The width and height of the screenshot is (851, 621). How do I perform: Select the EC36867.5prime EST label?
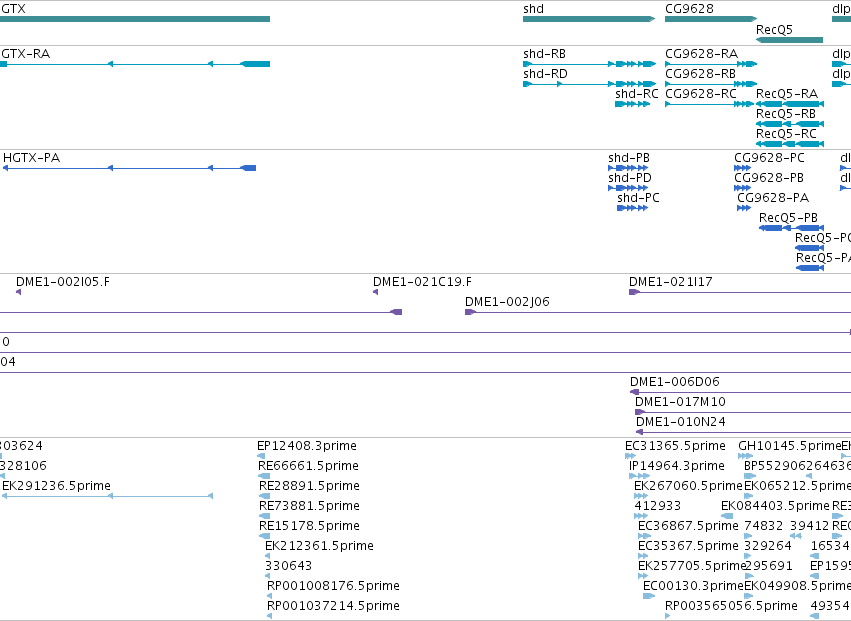click(688, 526)
